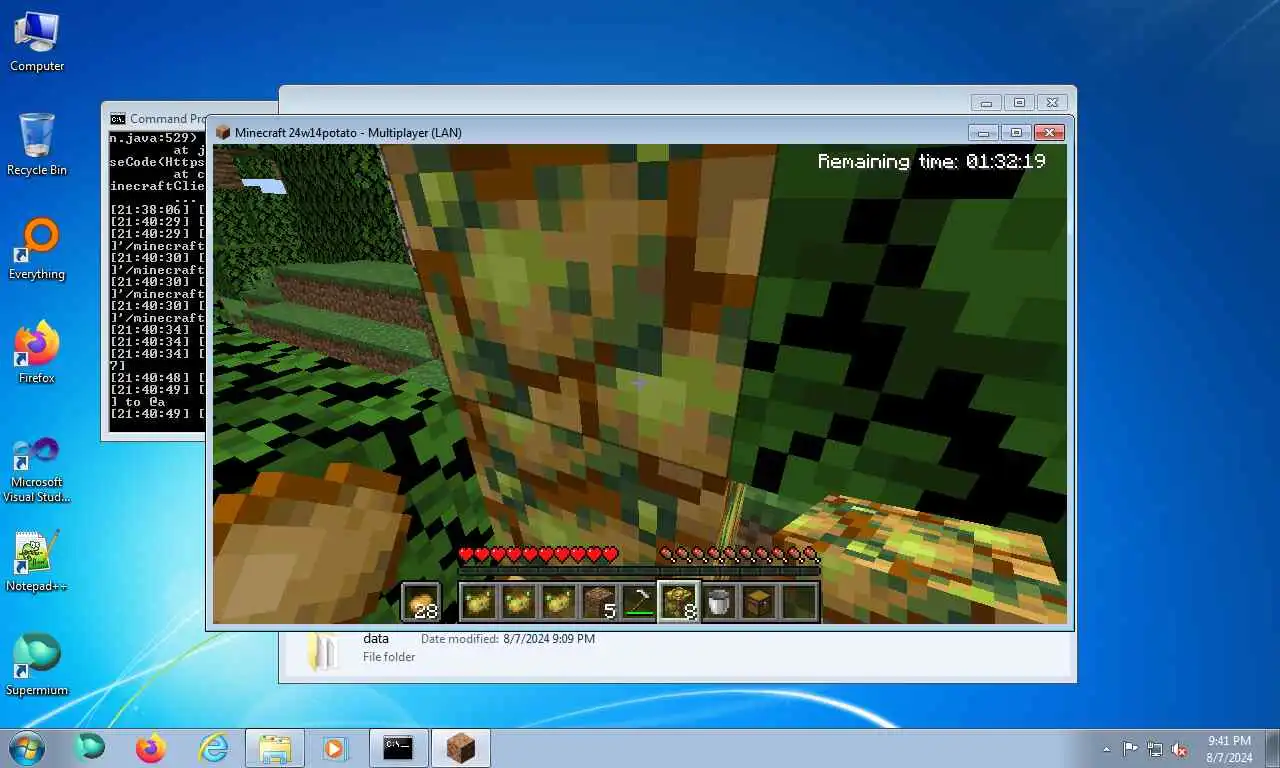
Task: Close the Explorer window behind Minecraft
Action: [x=1051, y=102]
